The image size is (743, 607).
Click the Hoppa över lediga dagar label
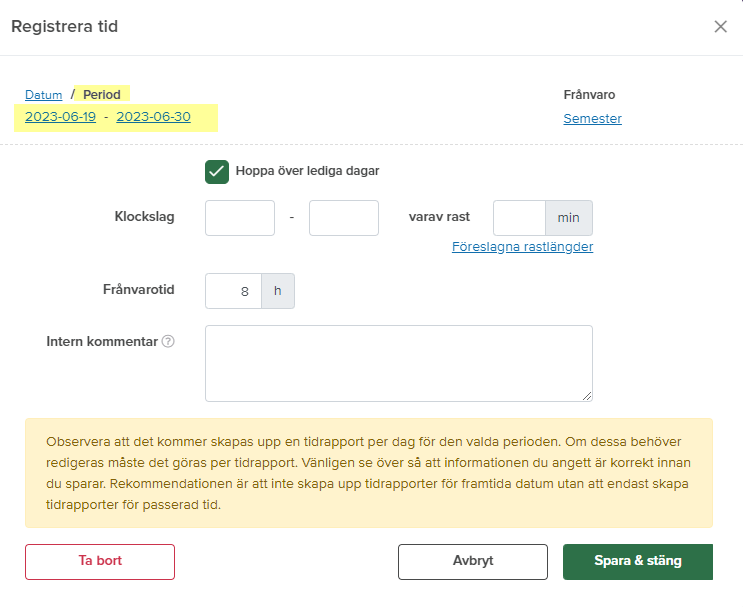tap(307, 171)
